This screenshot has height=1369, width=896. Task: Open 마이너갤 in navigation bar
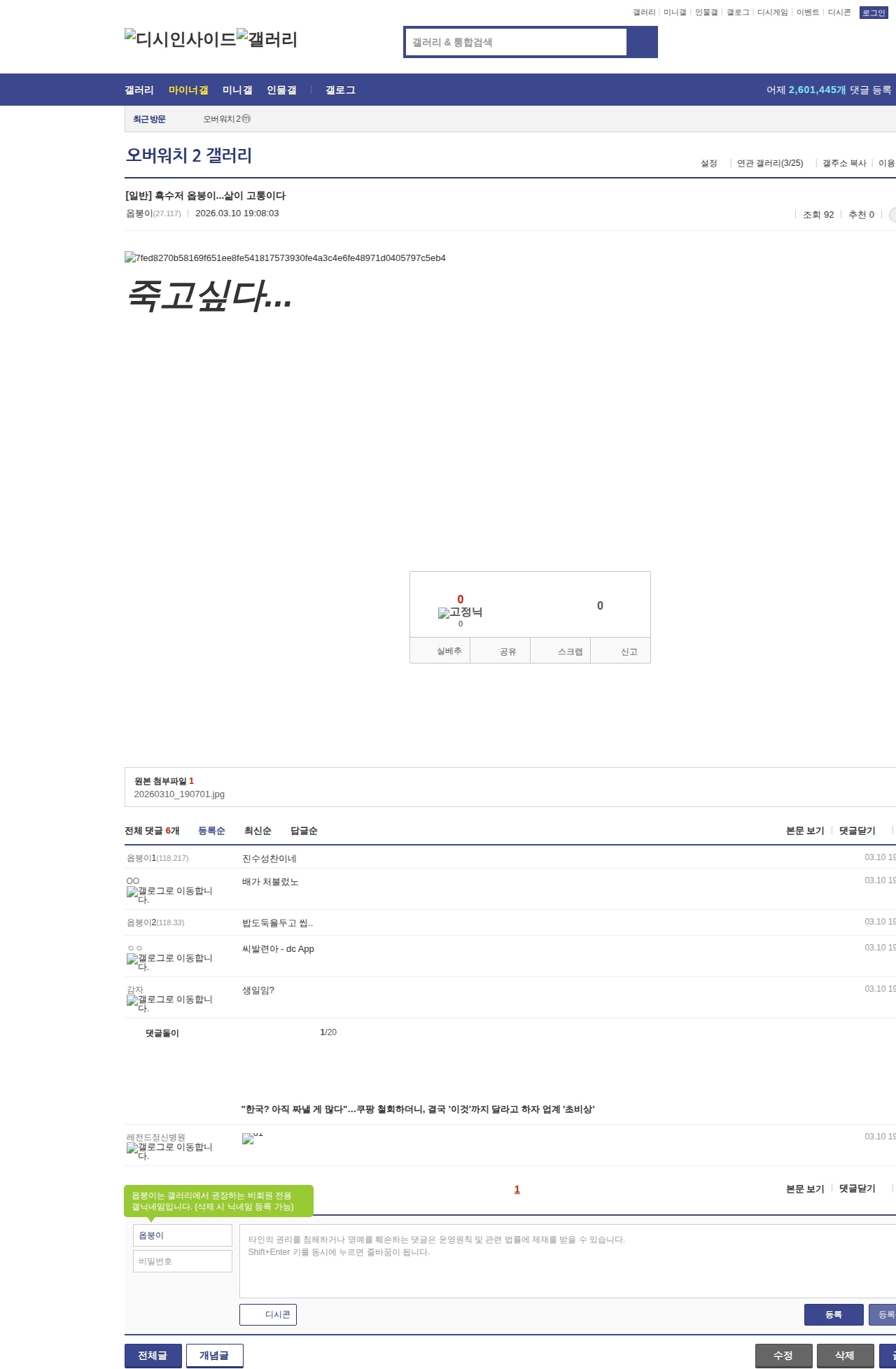[x=188, y=90]
